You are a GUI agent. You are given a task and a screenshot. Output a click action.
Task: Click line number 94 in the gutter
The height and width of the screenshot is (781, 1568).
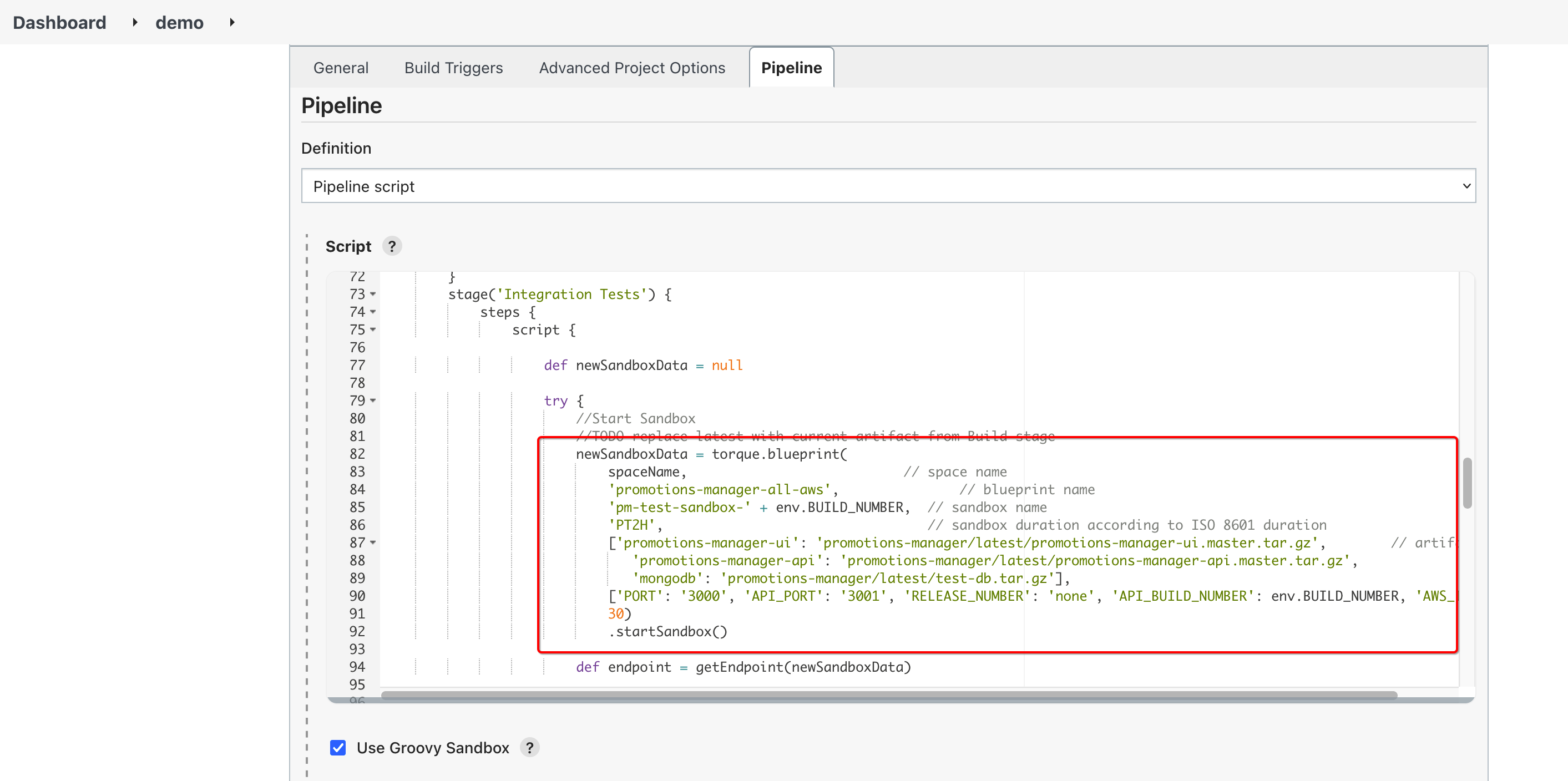[357, 667]
